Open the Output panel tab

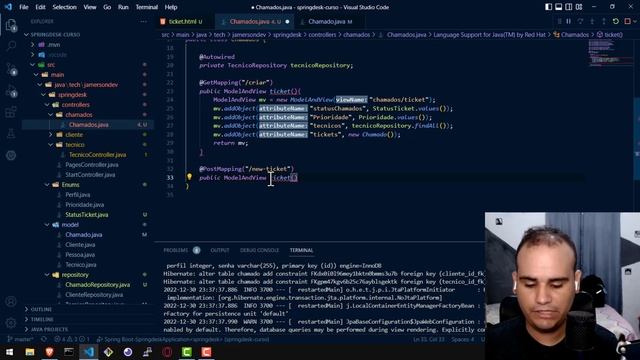220,250
